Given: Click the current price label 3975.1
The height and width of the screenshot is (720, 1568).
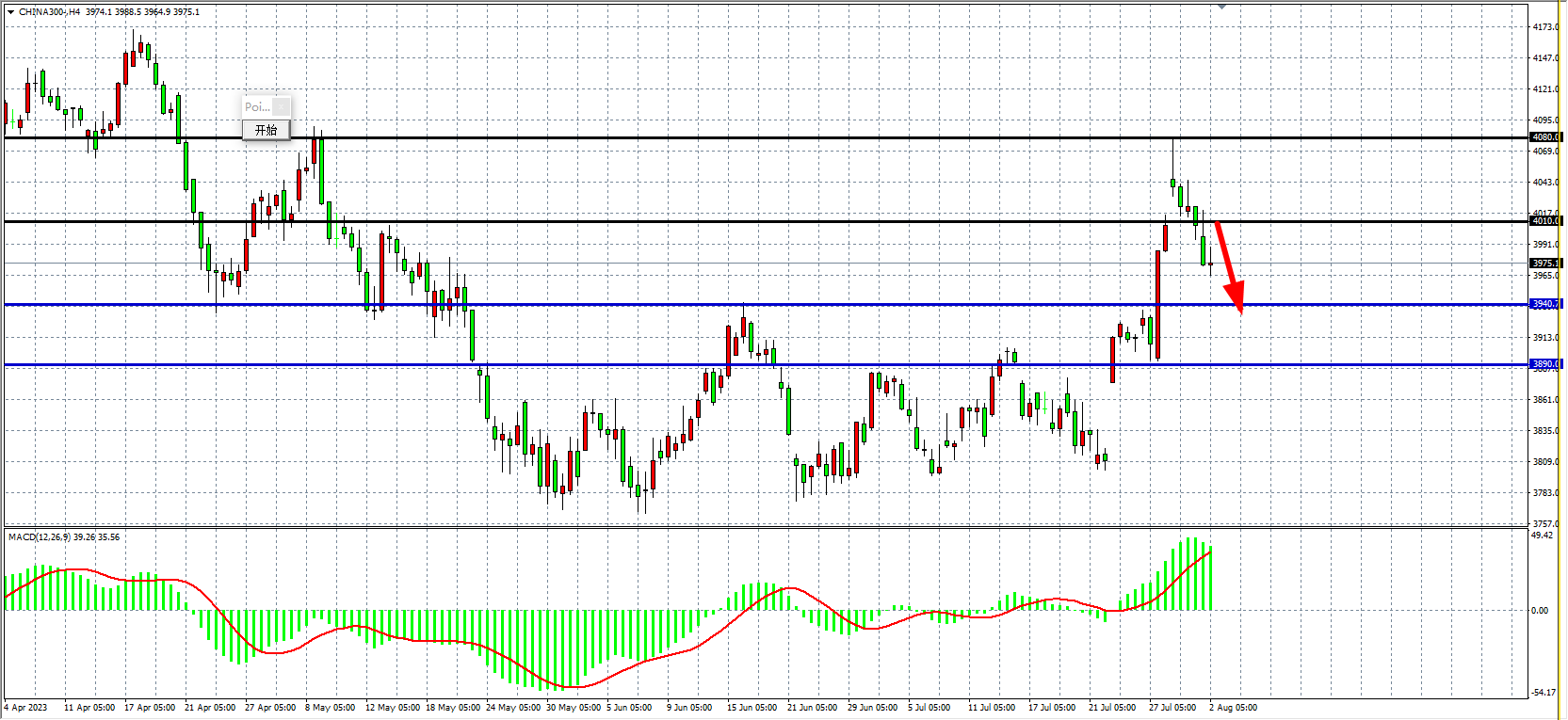Looking at the screenshot, I should [x=1545, y=264].
